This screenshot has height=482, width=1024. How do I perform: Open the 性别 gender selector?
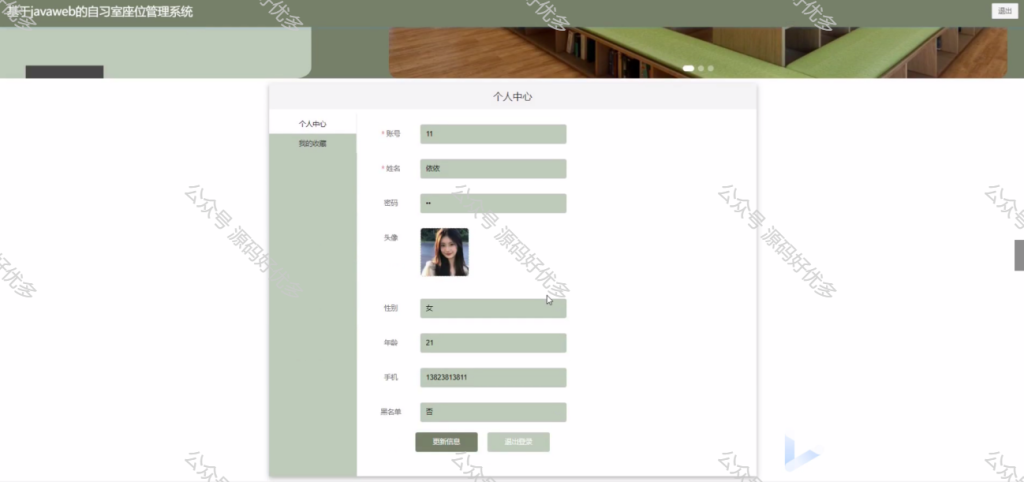(493, 308)
